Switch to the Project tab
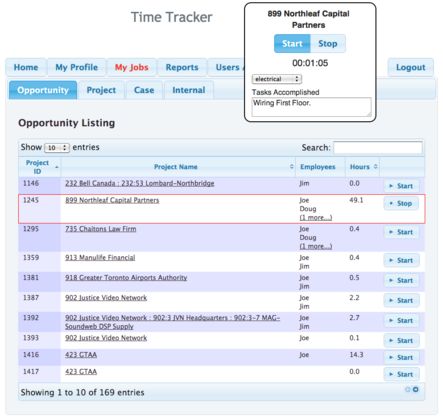The image size is (443, 420). (101, 90)
